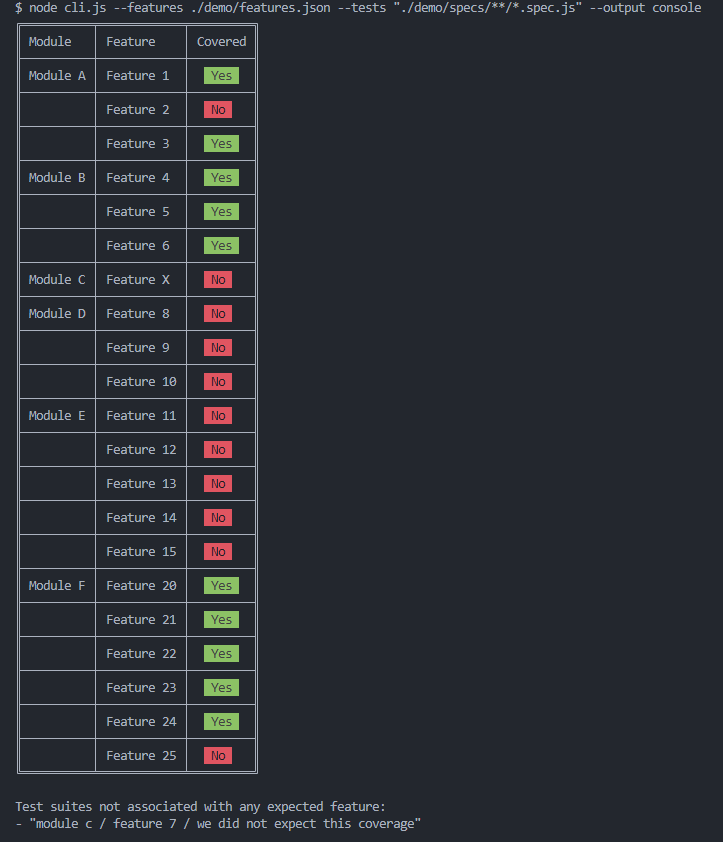The width and height of the screenshot is (723, 842).
Task: Select the Feature 10 cell
Action: [141, 382]
